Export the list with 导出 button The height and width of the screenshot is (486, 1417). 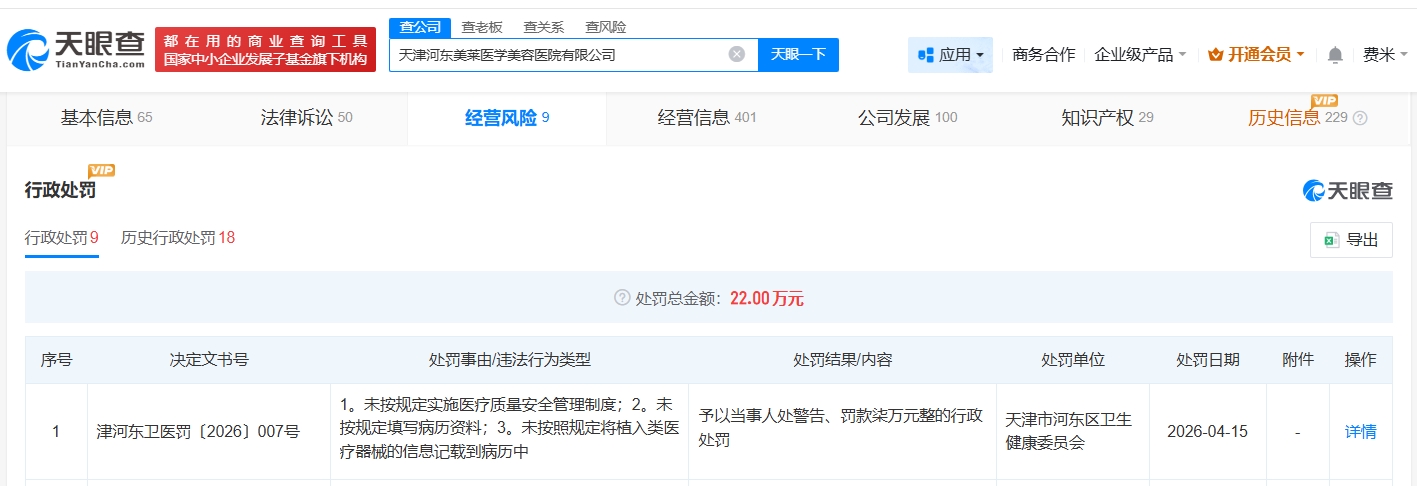click(x=1351, y=240)
